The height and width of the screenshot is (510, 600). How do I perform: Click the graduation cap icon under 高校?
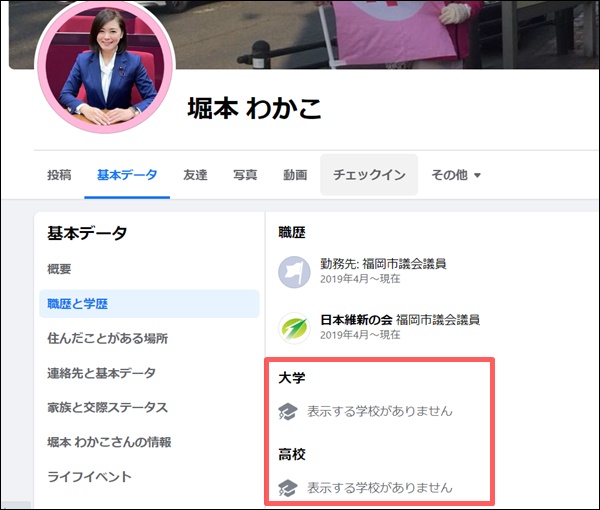pos(287,488)
